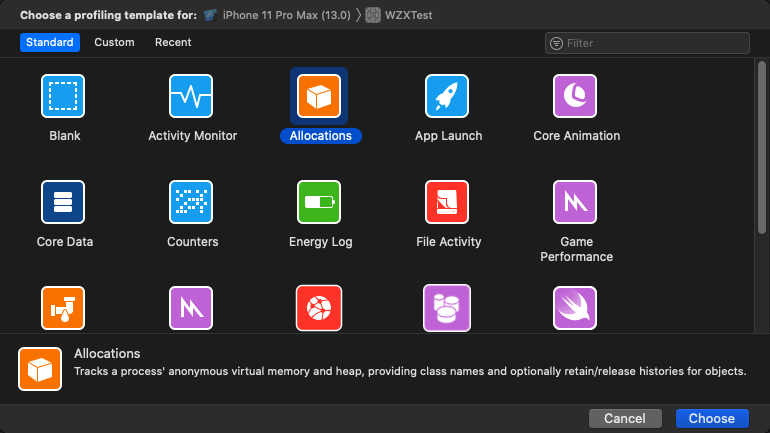The height and width of the screenshot is (433, 770).
Task: Click the Blank label
Action: point(64,136)
